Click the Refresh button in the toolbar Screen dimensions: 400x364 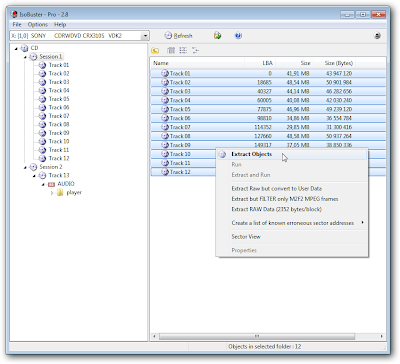click(178, 36)
